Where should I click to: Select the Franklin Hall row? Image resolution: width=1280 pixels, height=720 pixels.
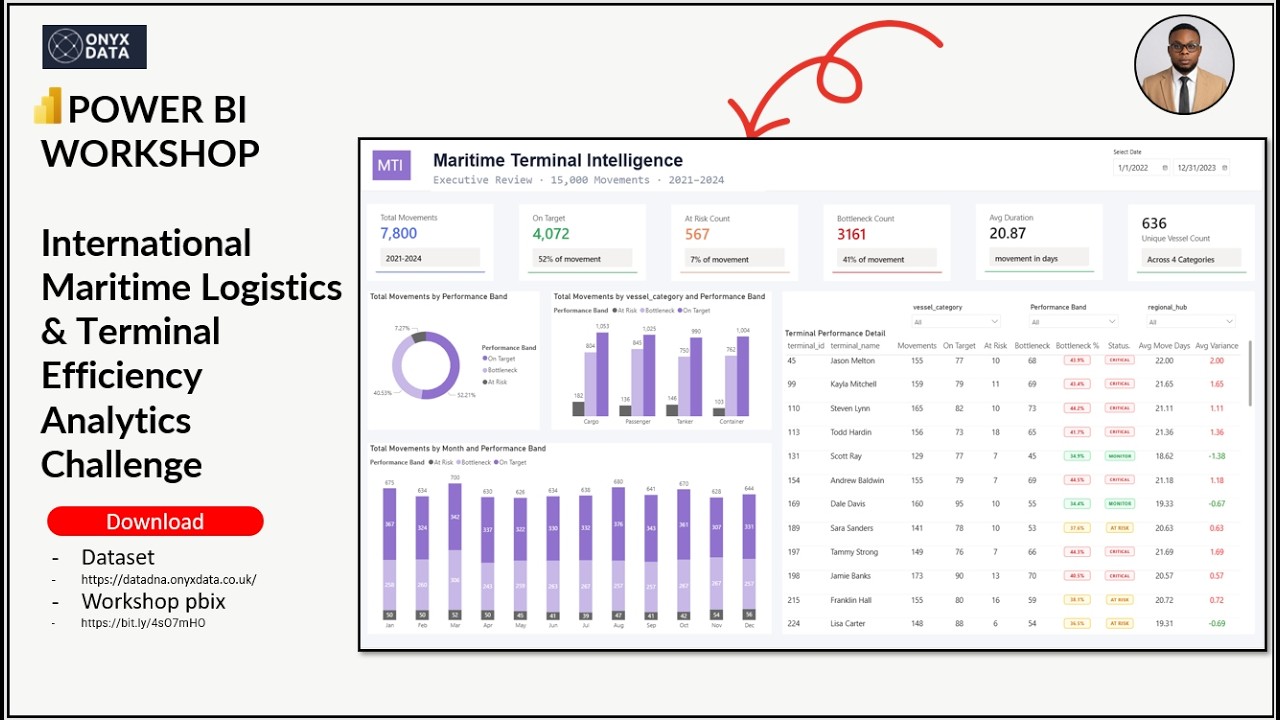click(x=1014, y=600)
